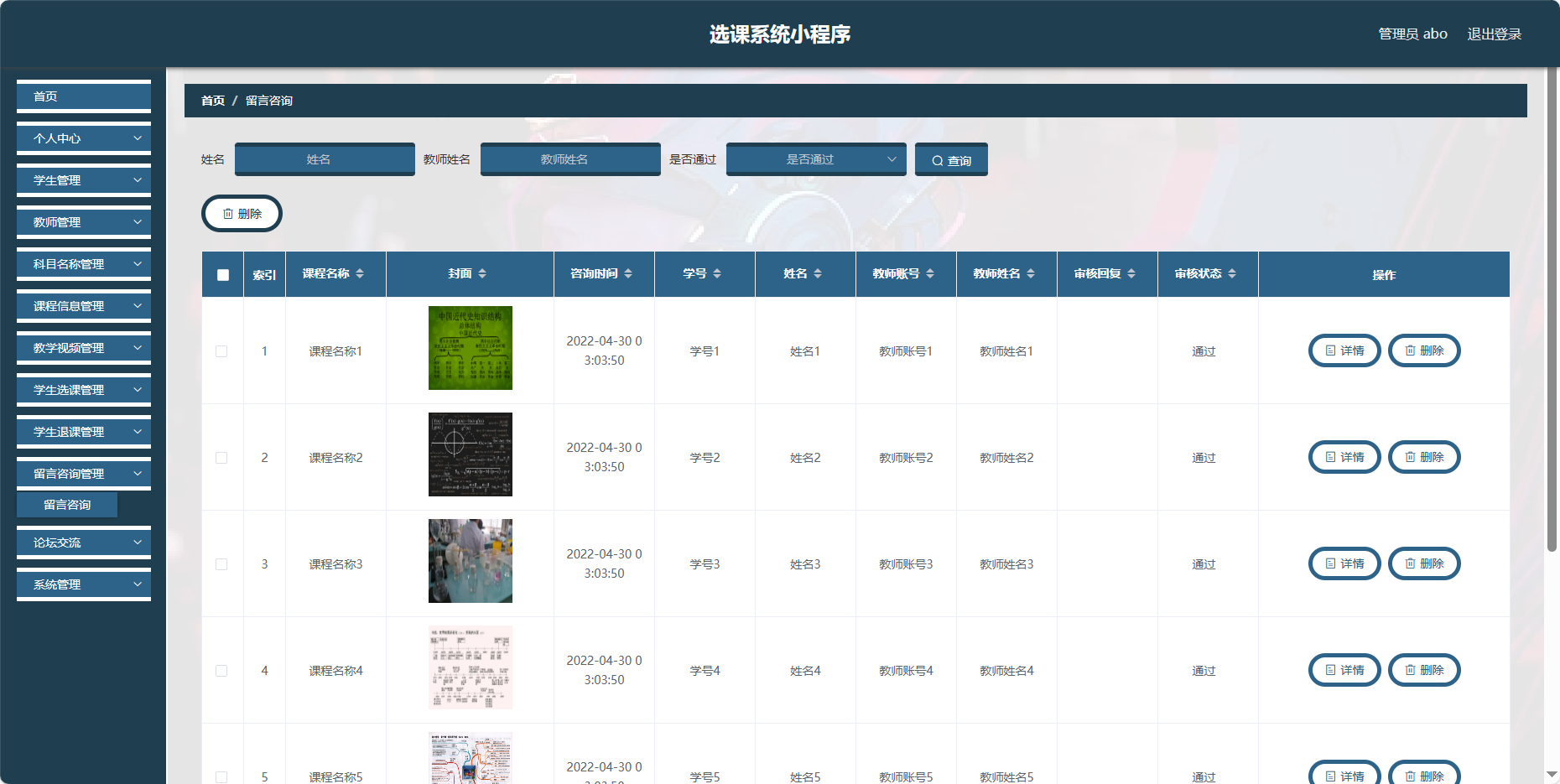Delete the 课程名称1 row

point(1424,350)
